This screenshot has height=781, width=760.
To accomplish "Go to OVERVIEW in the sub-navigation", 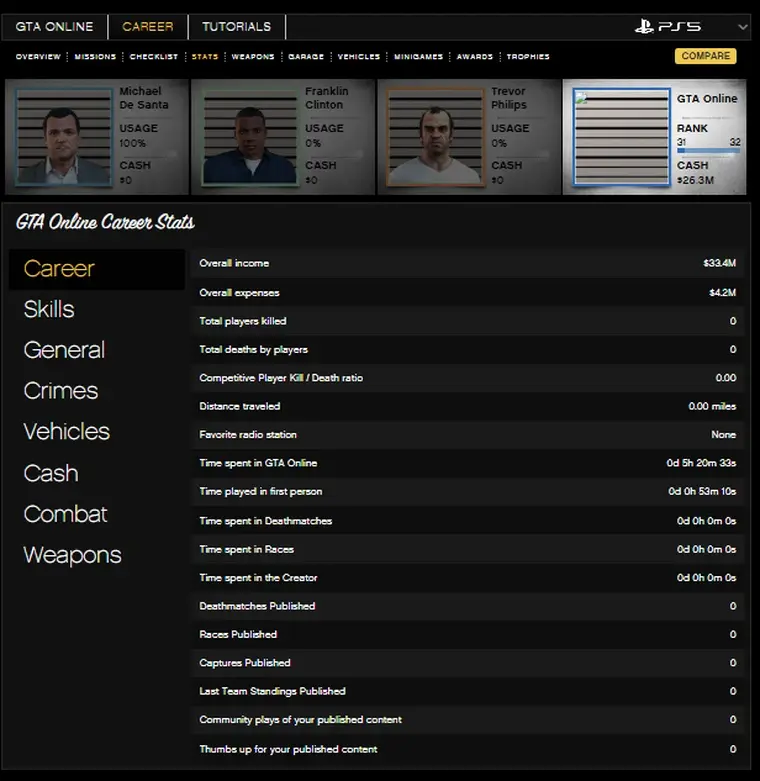I will point(38,57).
